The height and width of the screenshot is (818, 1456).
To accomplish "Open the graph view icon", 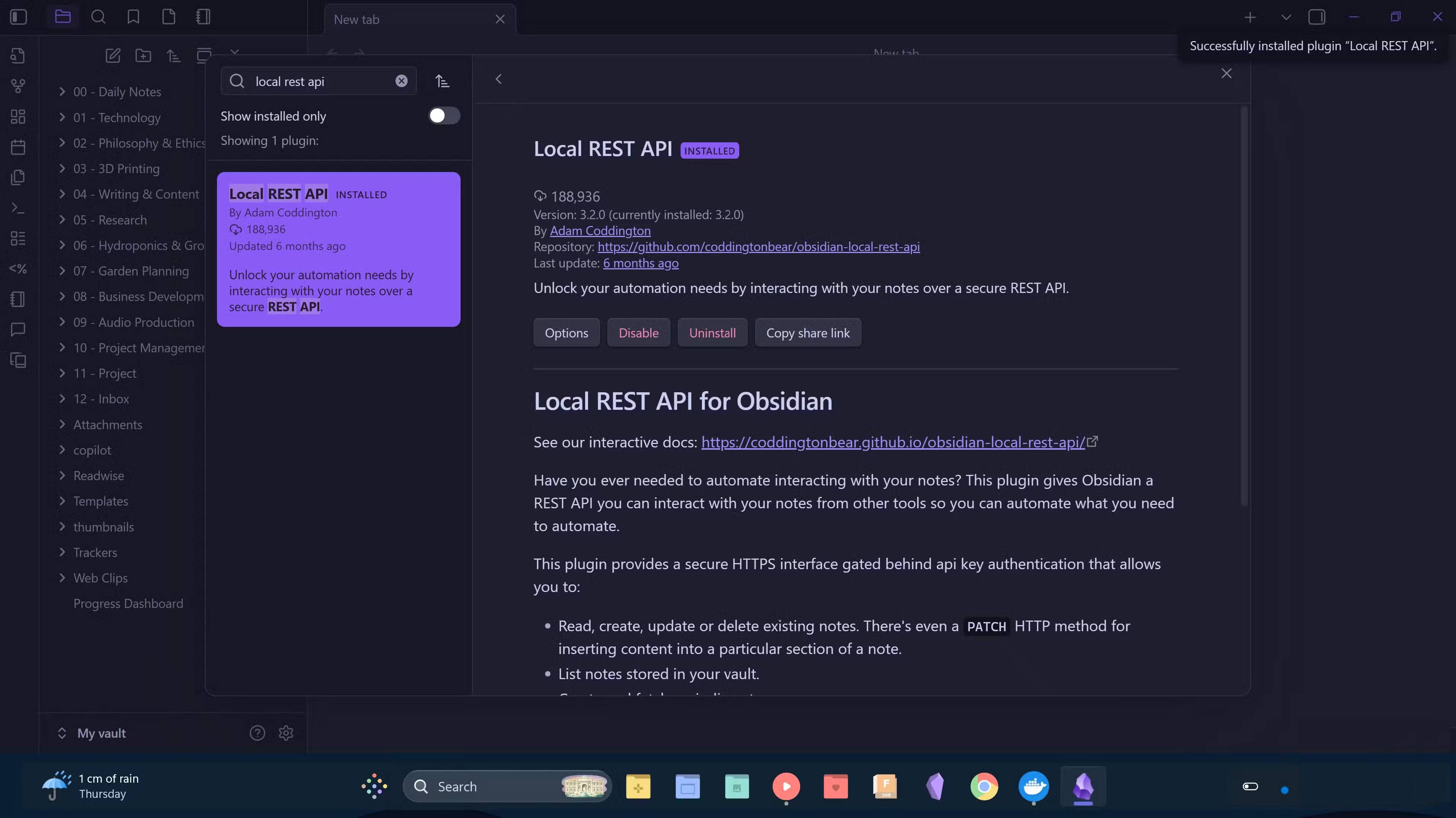I will pos(18,86).
